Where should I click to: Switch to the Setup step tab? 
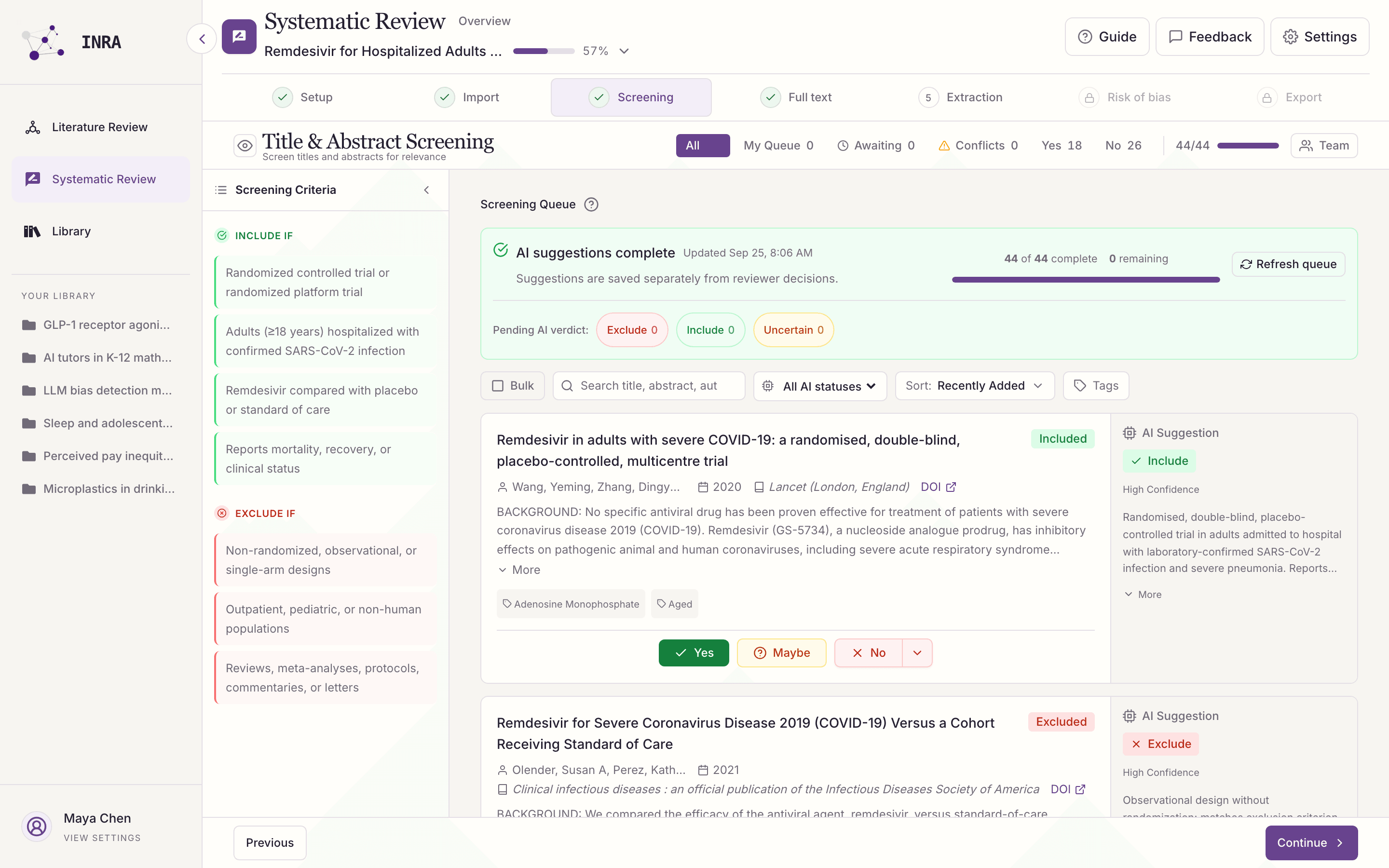click(x=302, y=97)
